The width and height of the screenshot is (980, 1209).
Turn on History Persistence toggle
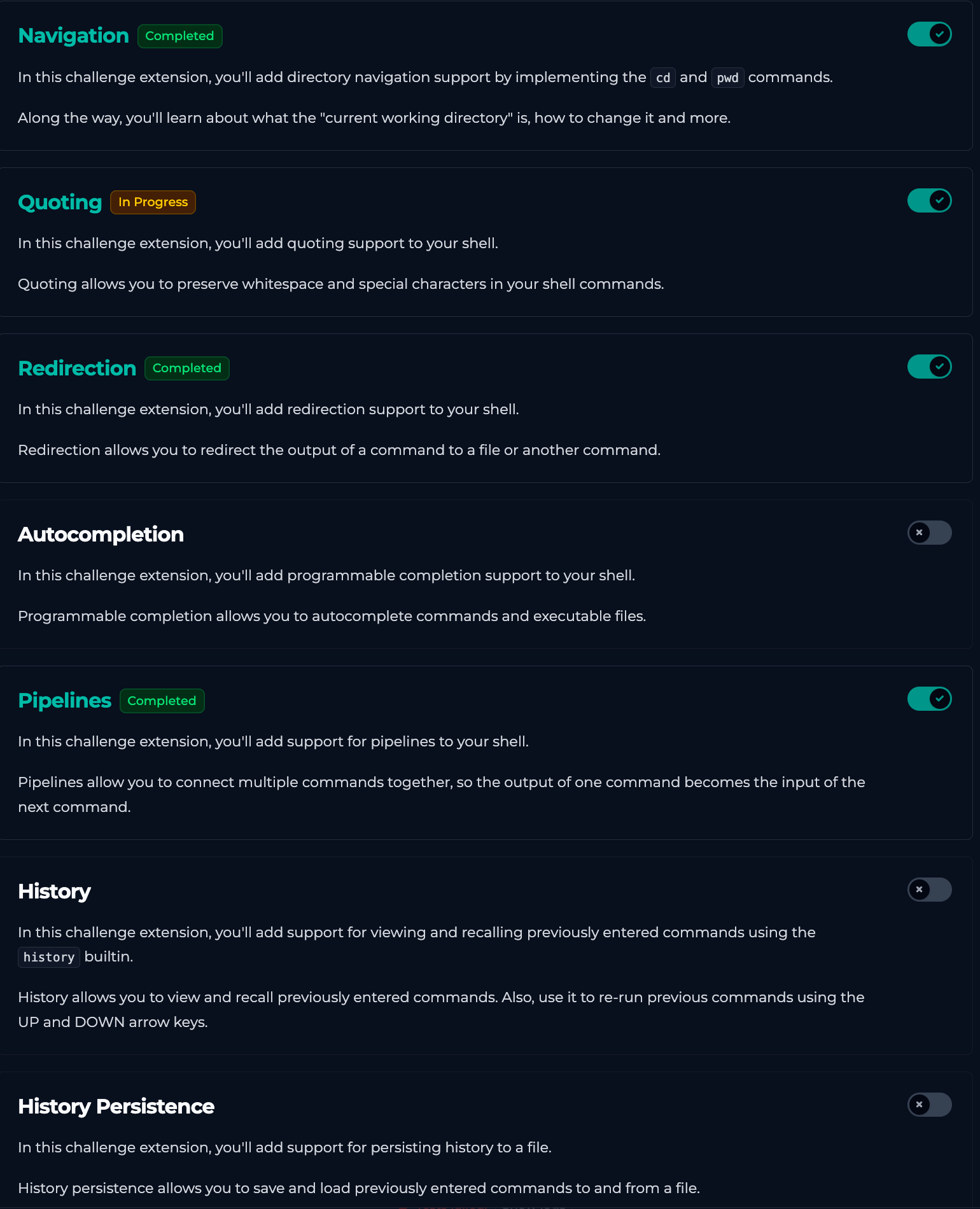929,1105
